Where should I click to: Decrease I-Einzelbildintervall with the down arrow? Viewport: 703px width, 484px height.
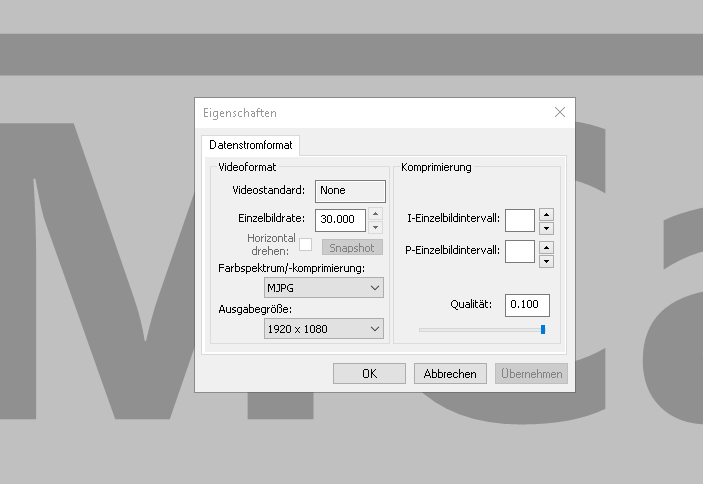(x=546, y=228)
